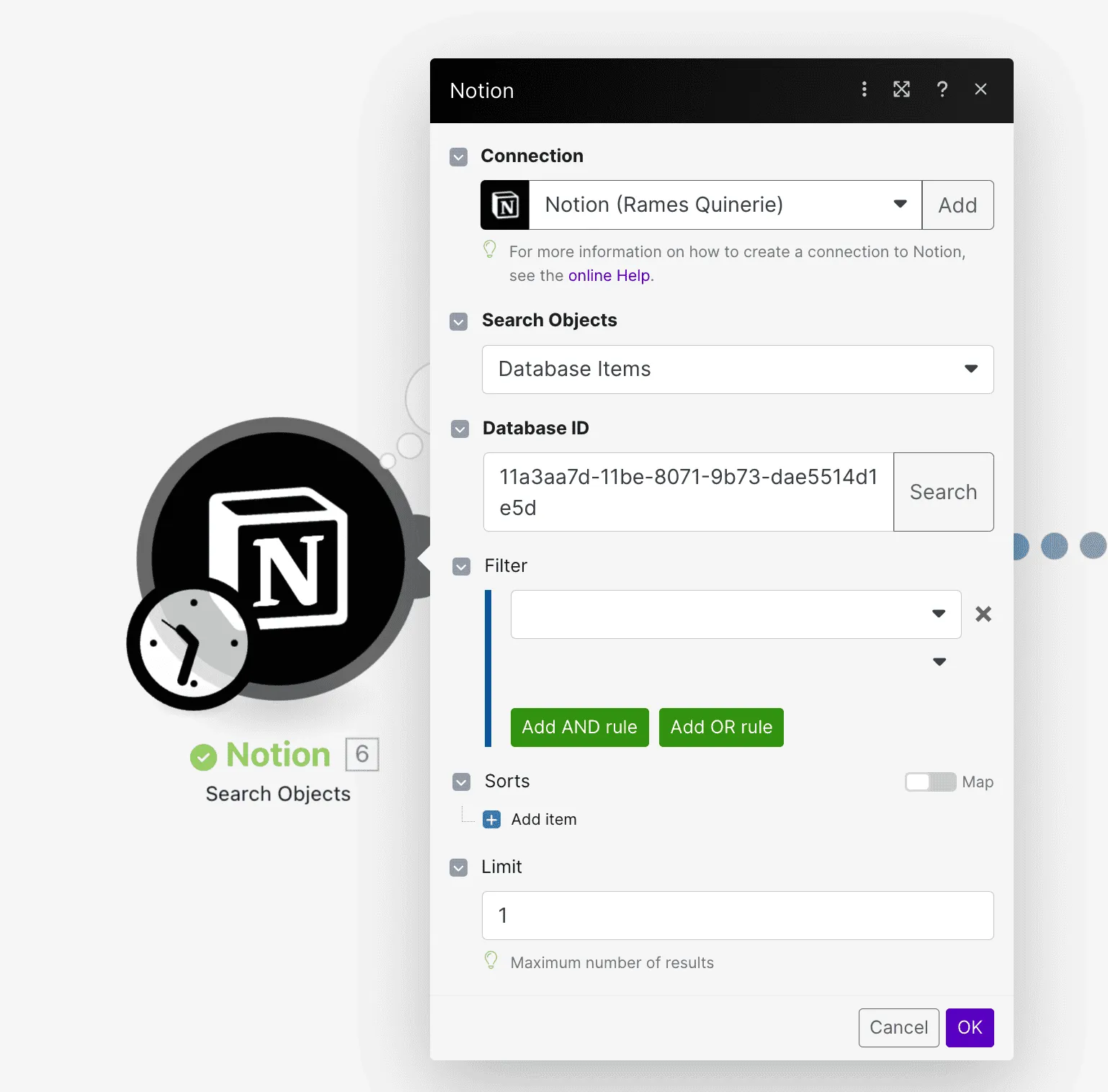
Task: Click the Map label beside the Sorts switch
Action: 978,782
